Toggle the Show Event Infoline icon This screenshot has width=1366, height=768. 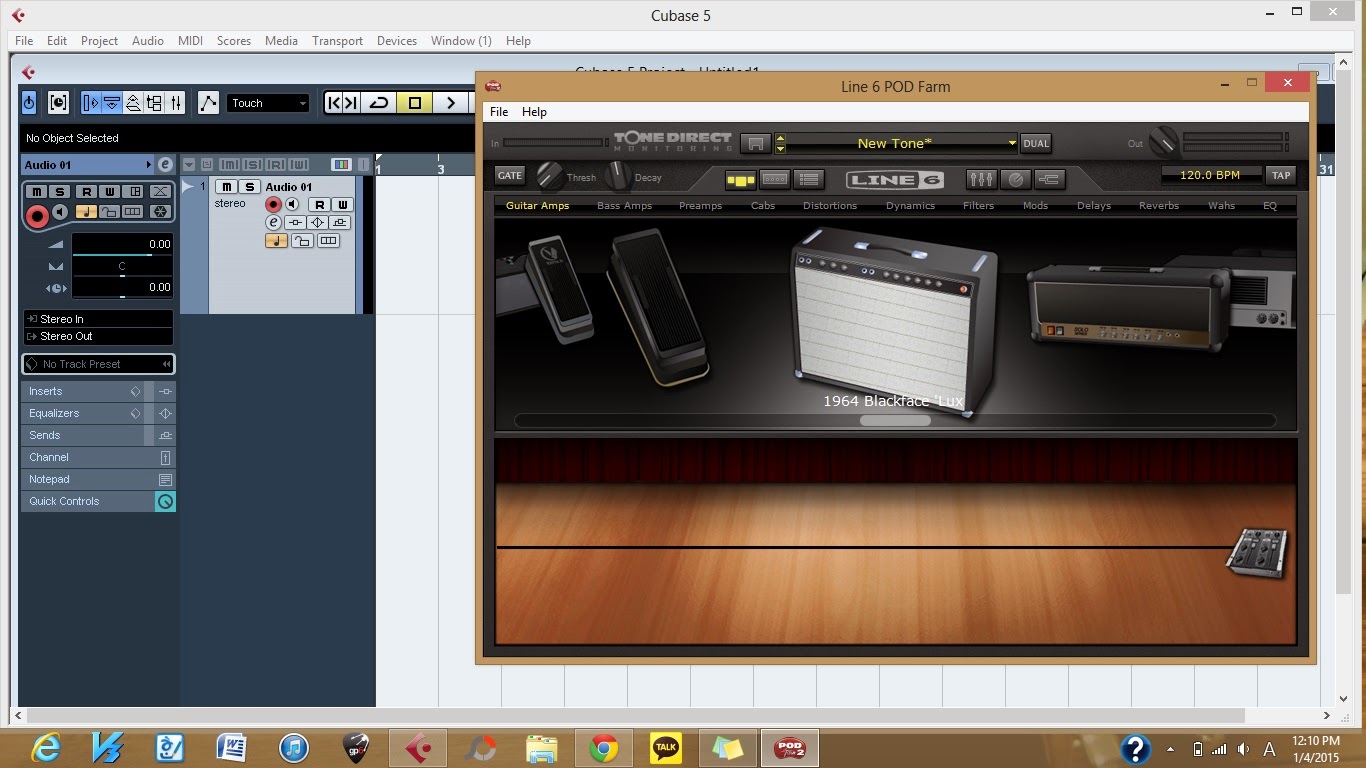112,102
